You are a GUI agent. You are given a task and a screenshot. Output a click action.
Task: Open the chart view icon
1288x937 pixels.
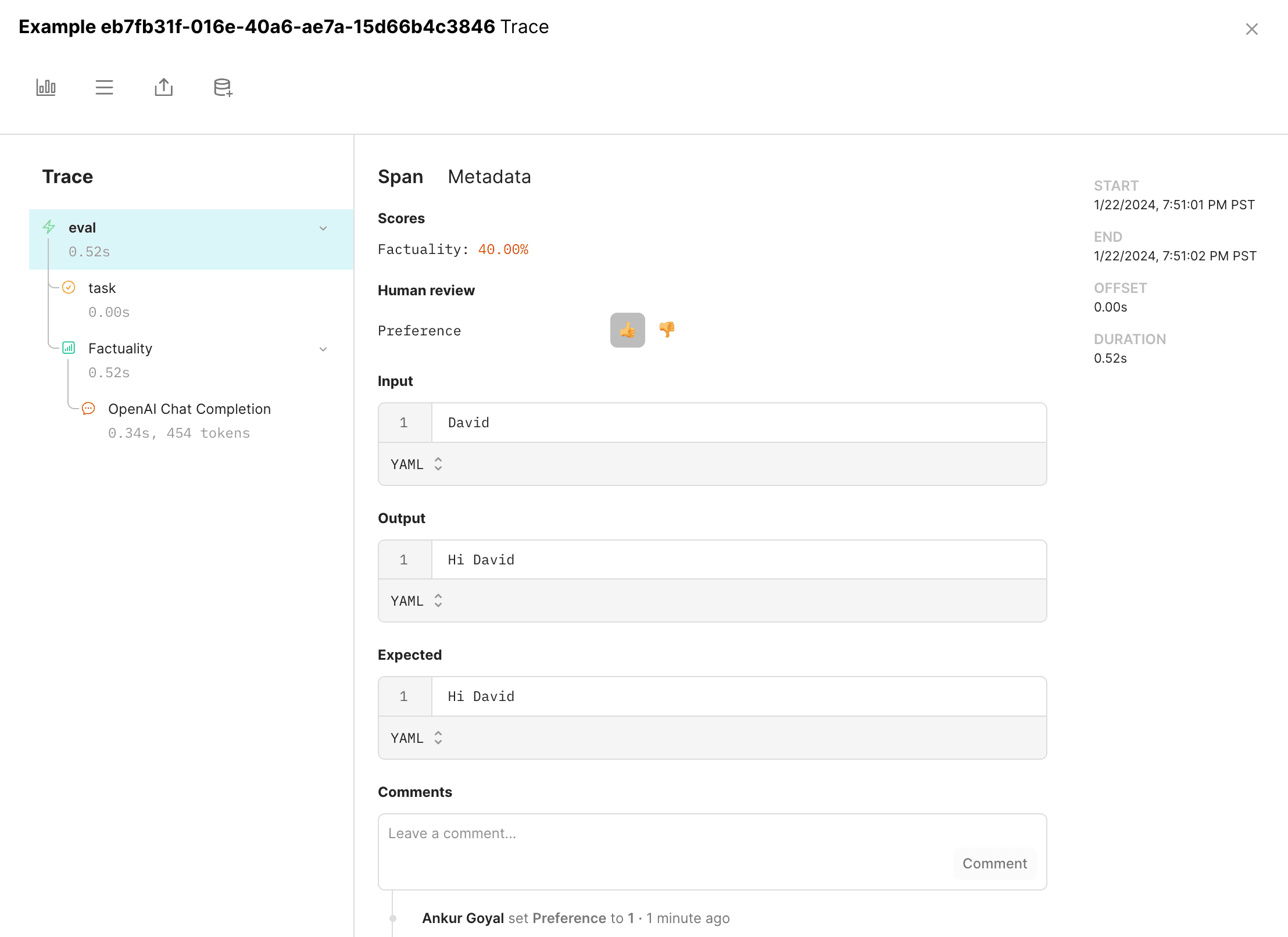[x=46, y=87]
